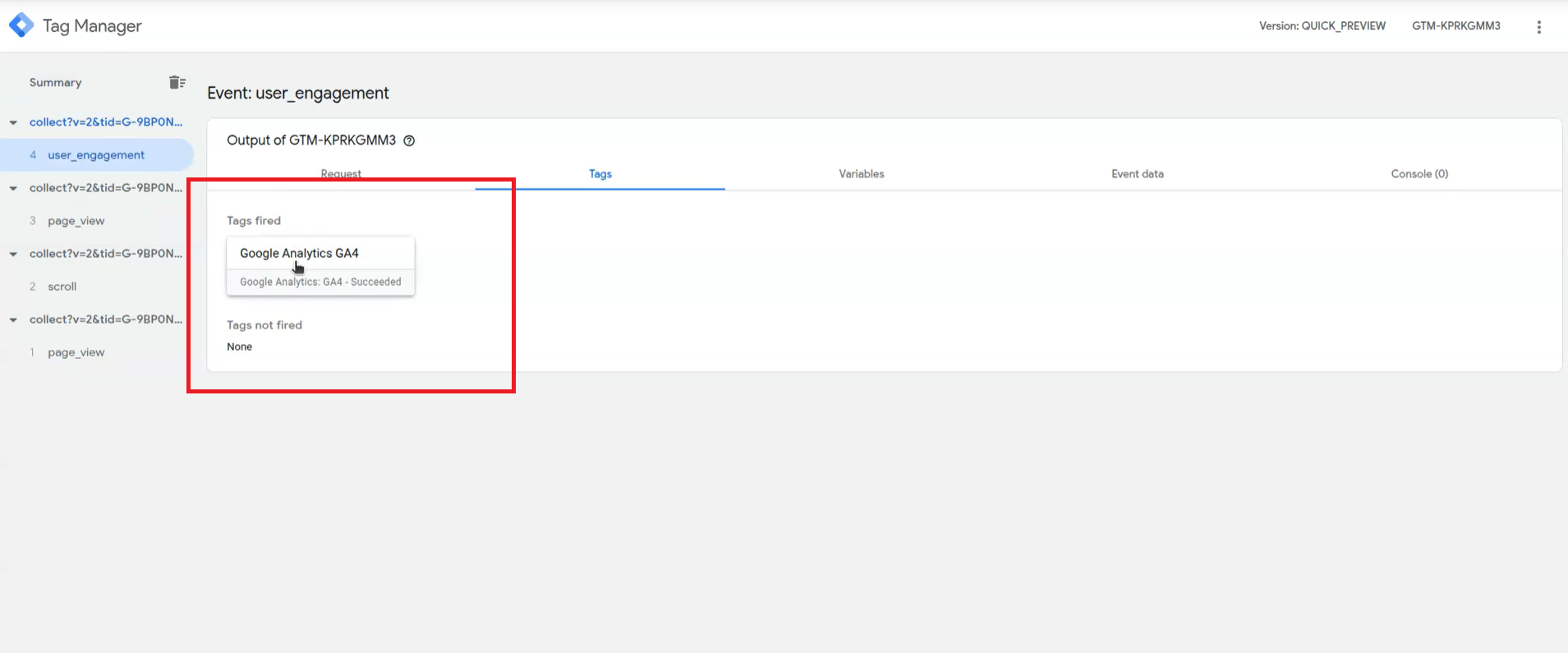Open the collect request above page_view 3
The image size is (1568, 653).
click(x=106, y=187)
